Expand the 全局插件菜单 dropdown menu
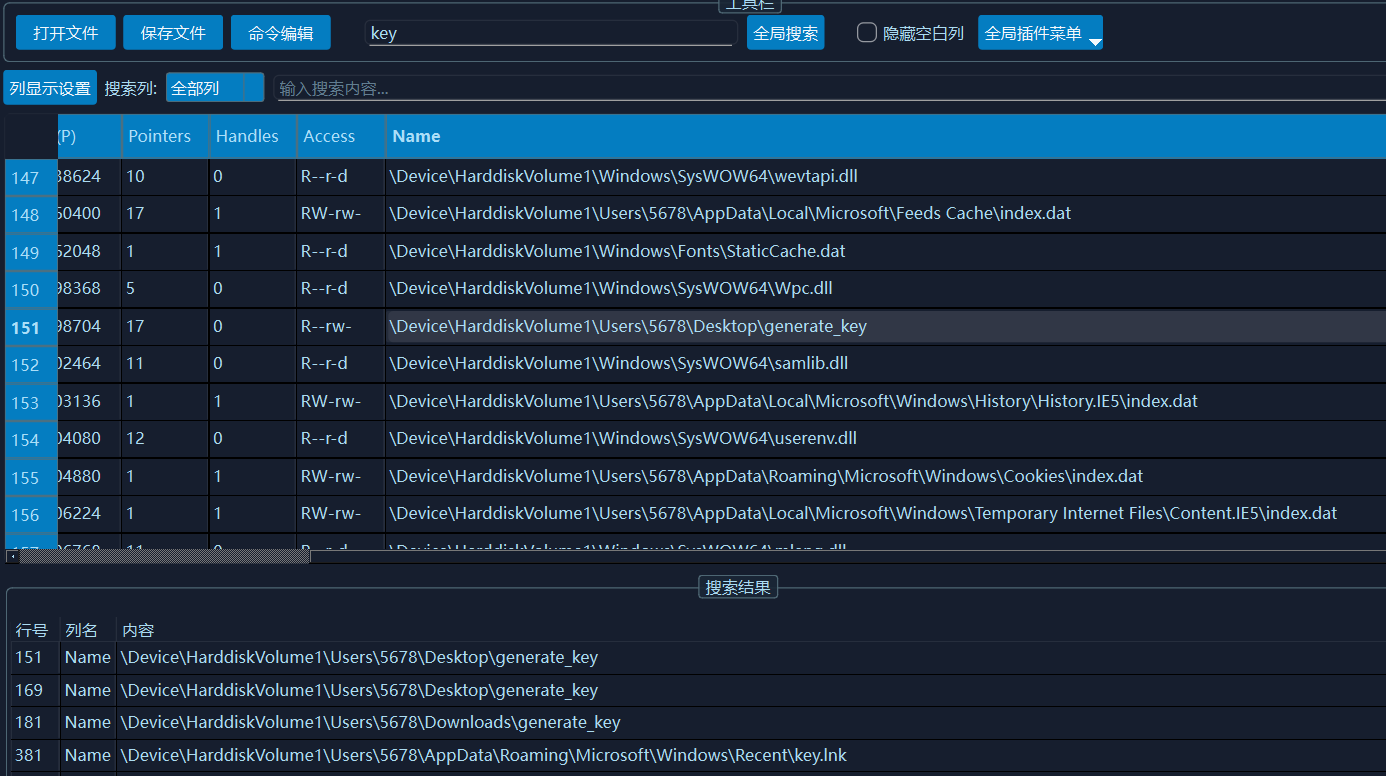 pos(1040,33)
